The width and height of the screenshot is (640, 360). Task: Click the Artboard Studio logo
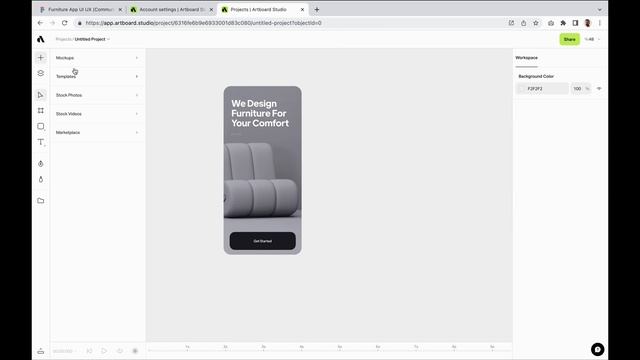(x=40, y=39)
